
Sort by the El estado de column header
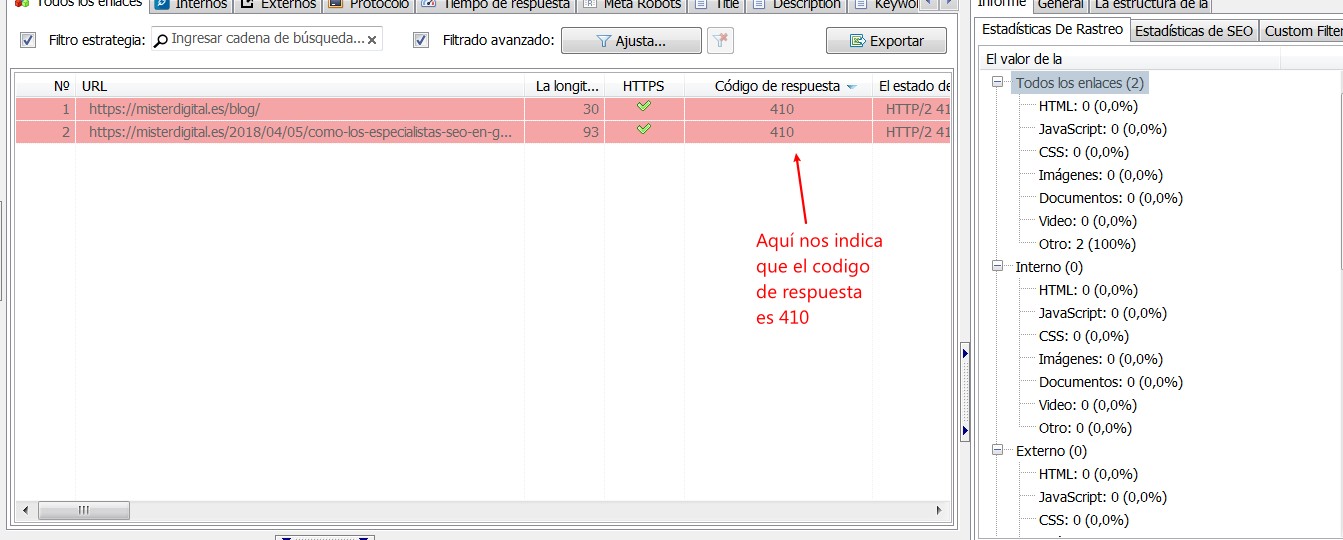(x=911, y=86)
